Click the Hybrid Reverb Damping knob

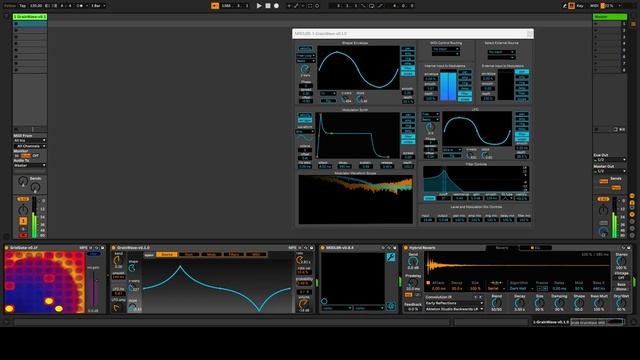(559, 303)
